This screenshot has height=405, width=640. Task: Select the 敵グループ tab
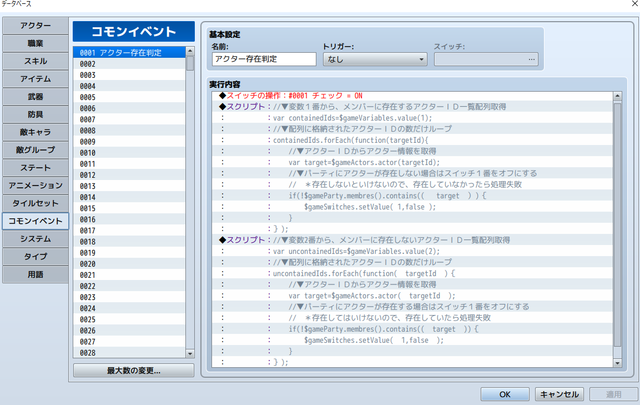(36, 150)
